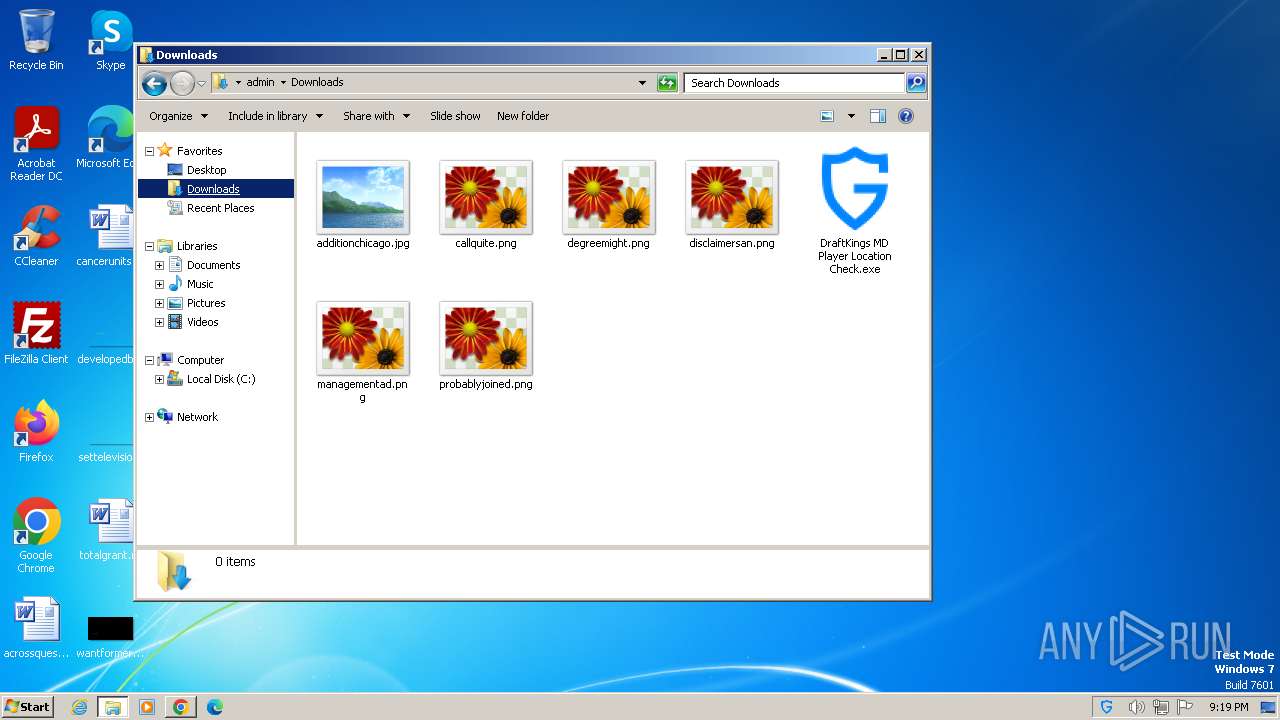The height and width of the screenshot is (720, 1280).
Task: Collapse the Libraries section
Action: point(150,246)
